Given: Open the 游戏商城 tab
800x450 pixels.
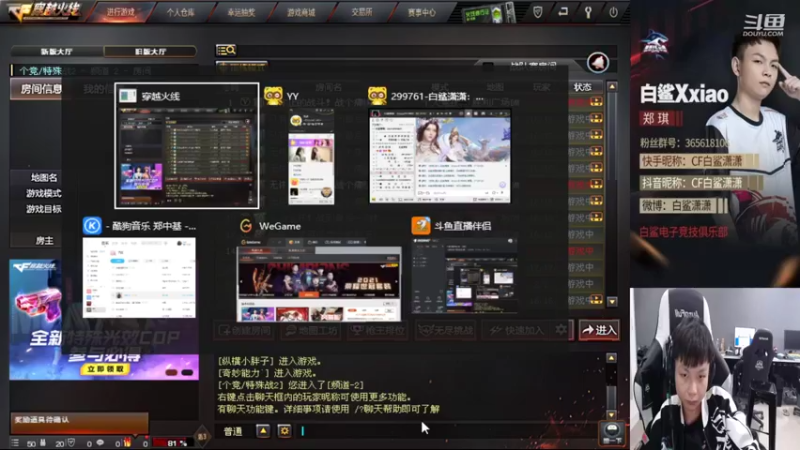Looking at the screenshot, I should pyautogui.click(x=301, y=12).
